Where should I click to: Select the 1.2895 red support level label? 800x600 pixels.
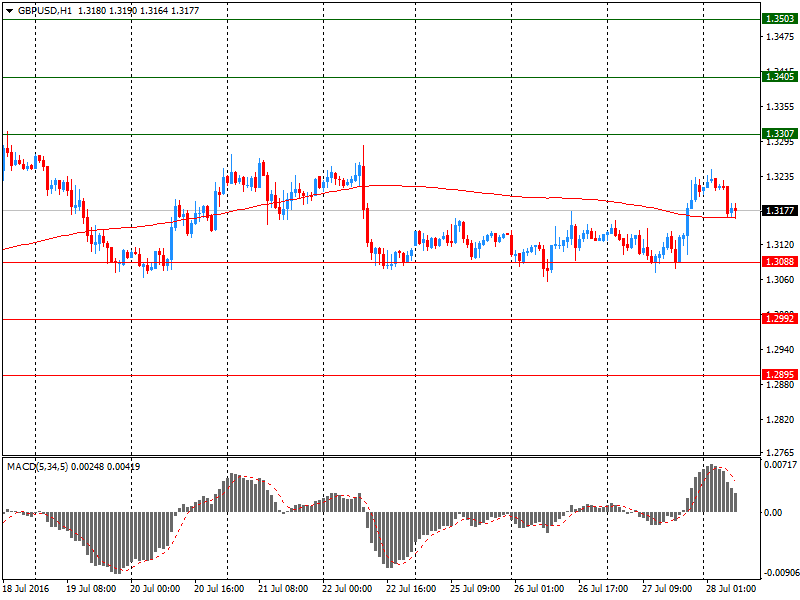click(779, 375)
